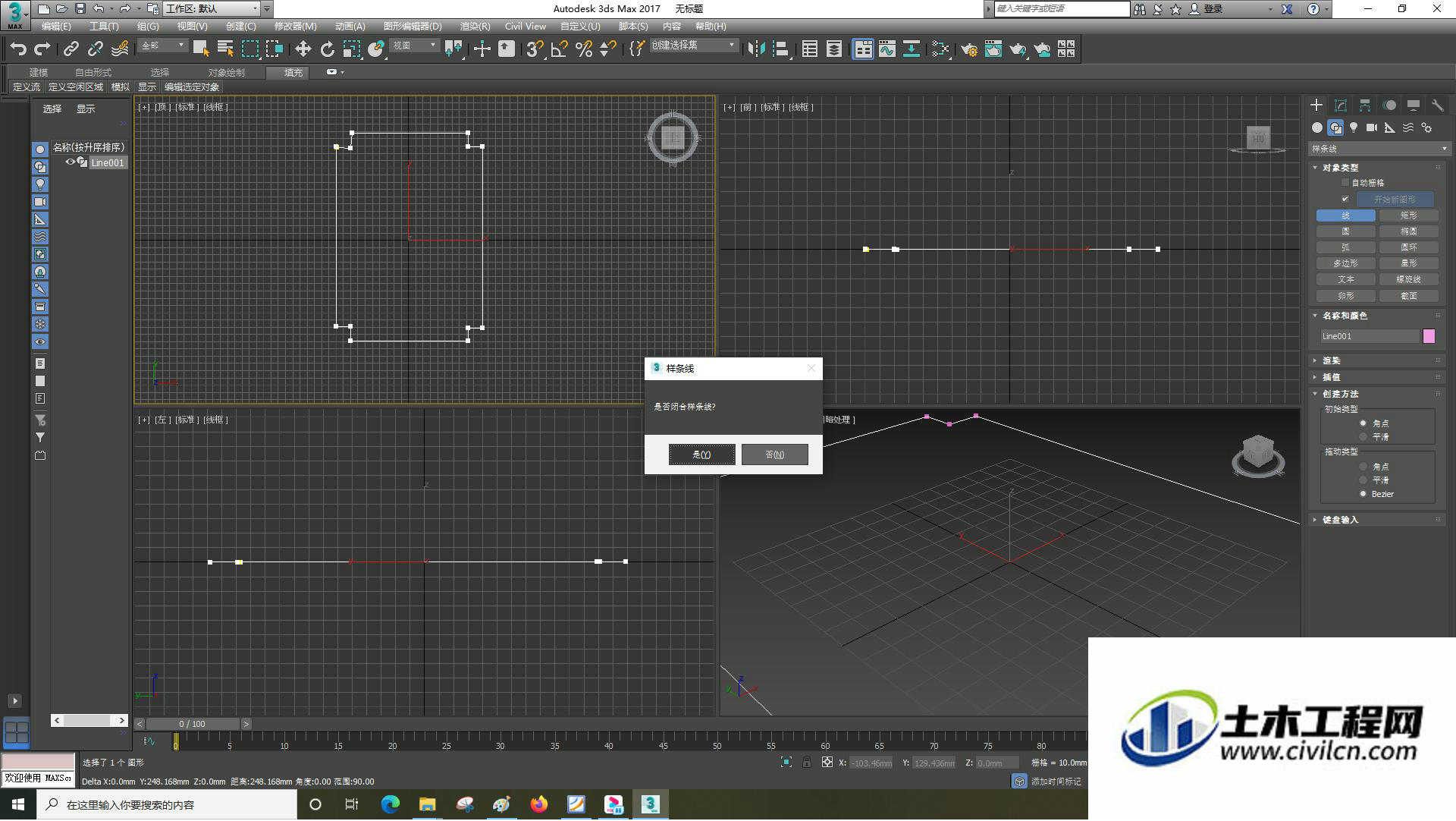Collapse the 创建方法 rollout

1340,395
